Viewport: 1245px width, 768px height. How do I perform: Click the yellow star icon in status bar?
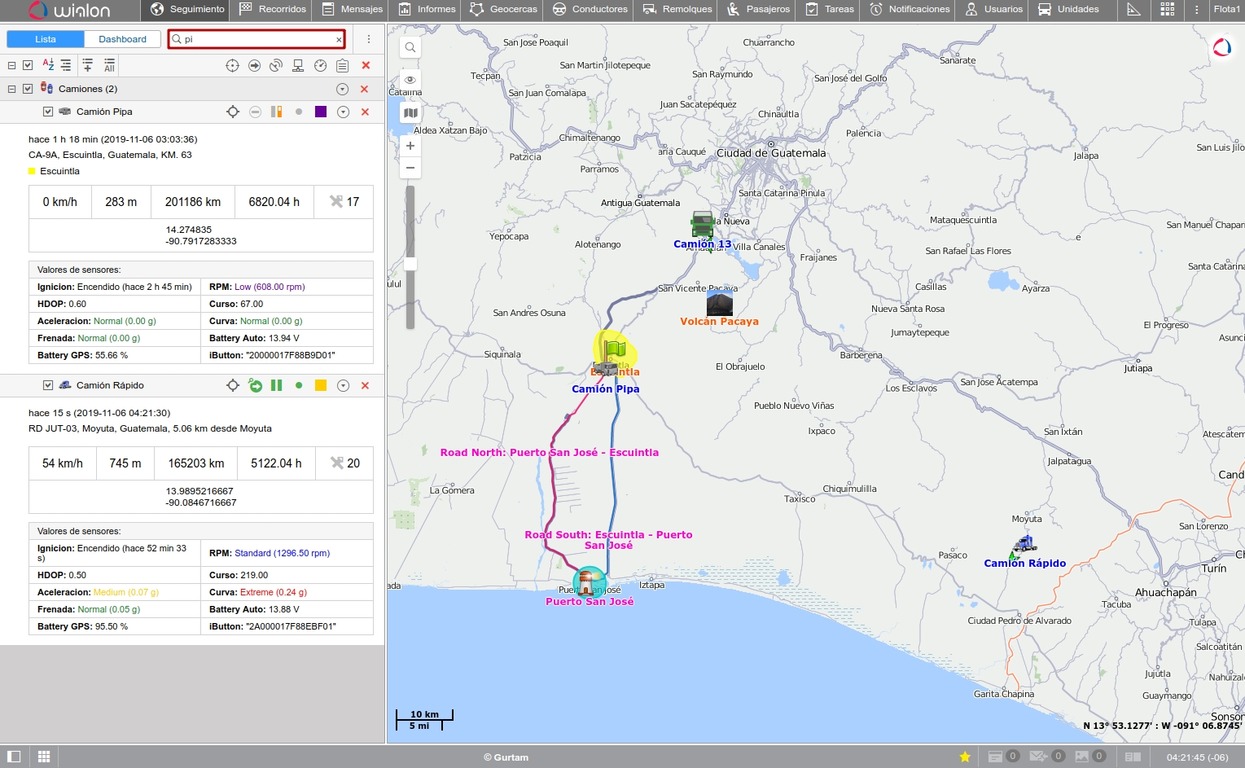[965, 757]
